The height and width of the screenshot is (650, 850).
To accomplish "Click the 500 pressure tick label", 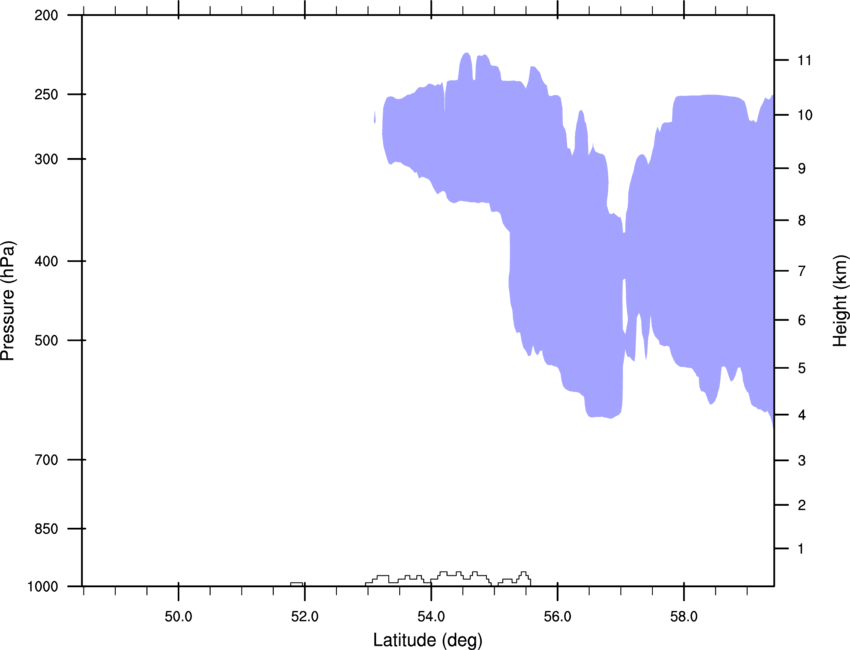I will 46,340.
